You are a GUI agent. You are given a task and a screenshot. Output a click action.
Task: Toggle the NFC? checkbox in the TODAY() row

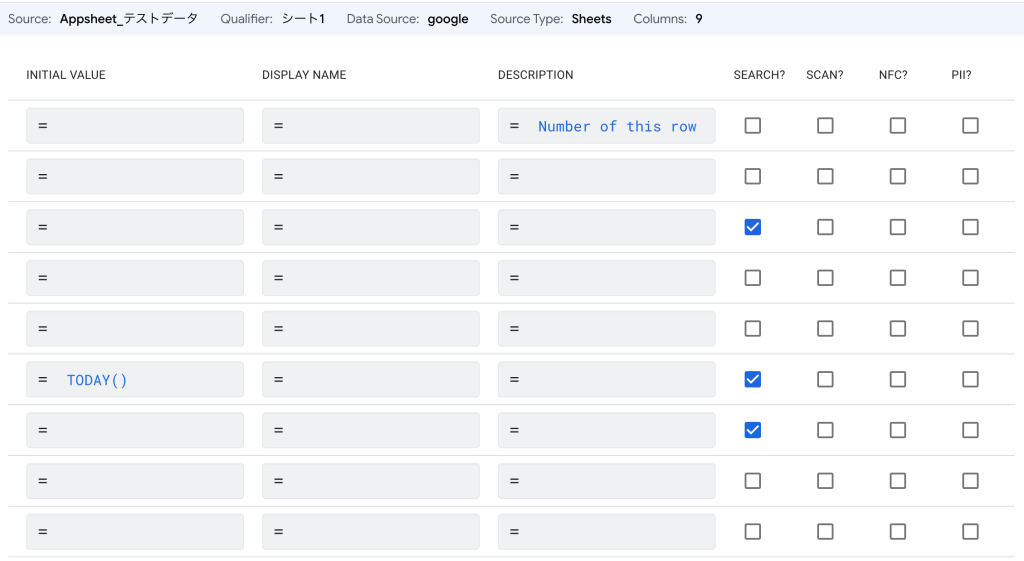point(898,379)
